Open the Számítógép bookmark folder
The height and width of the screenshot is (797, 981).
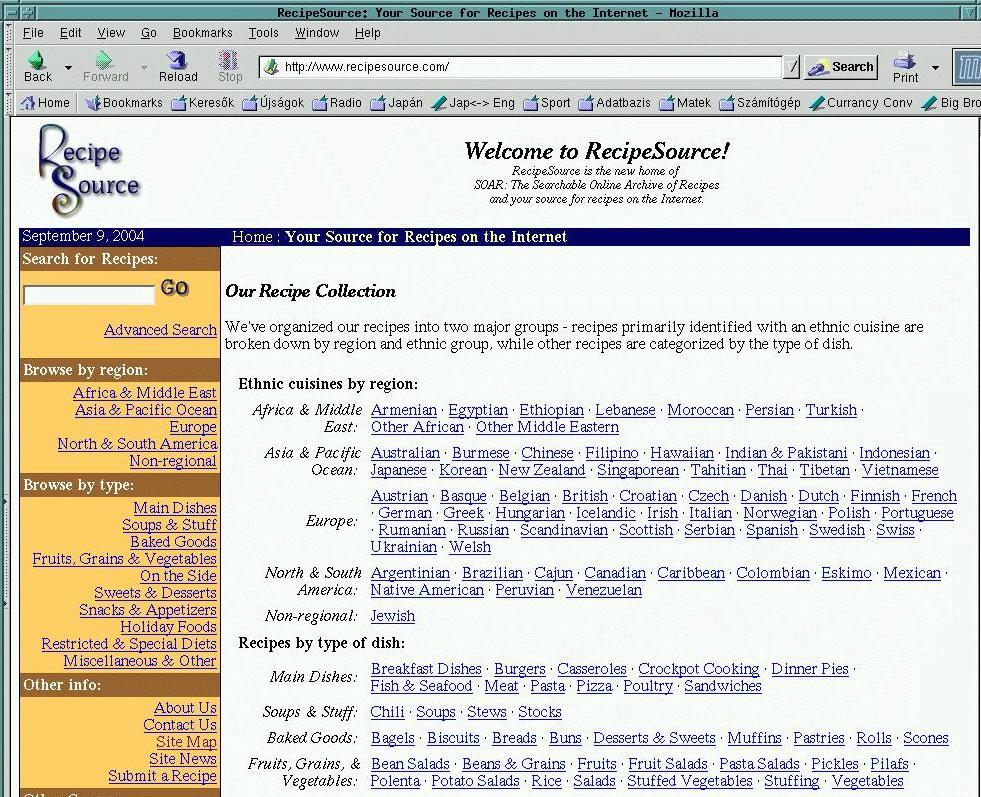click(x=760, y=103)
